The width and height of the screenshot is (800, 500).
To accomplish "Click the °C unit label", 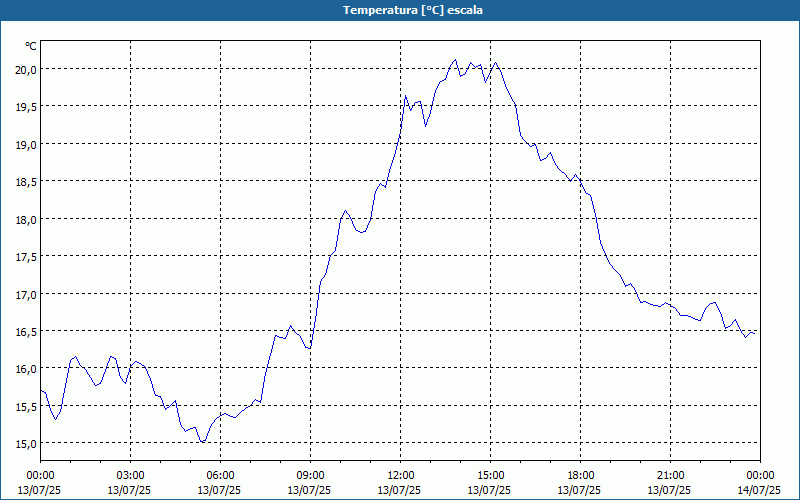I will (x=31, y=46).
